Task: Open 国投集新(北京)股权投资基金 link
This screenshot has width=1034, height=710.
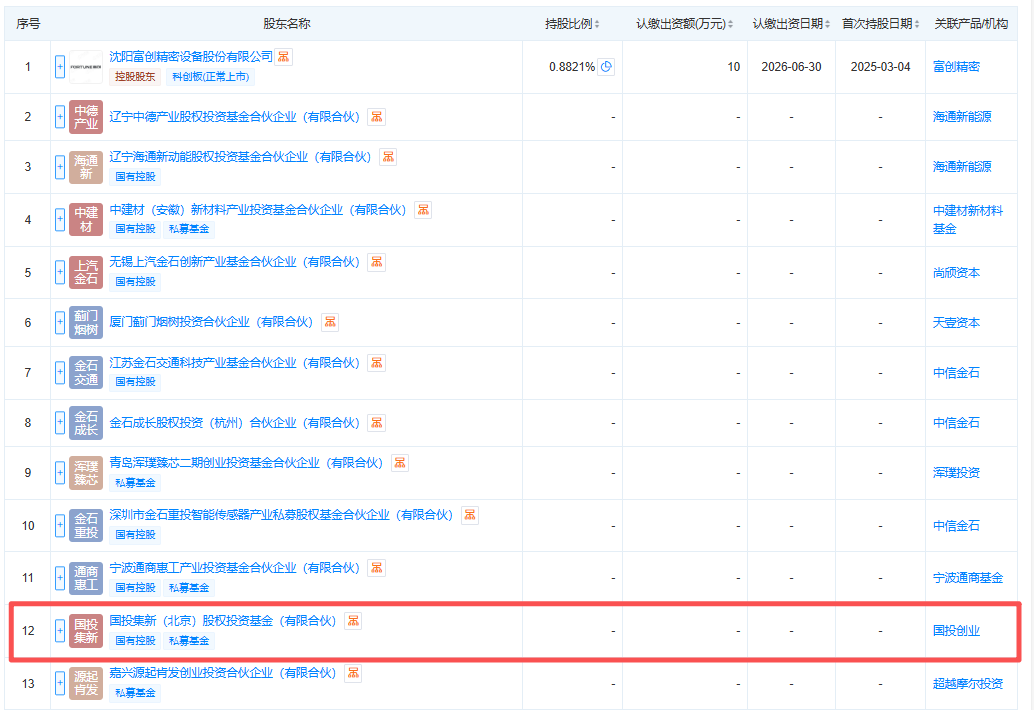Action: pos(223,620)
